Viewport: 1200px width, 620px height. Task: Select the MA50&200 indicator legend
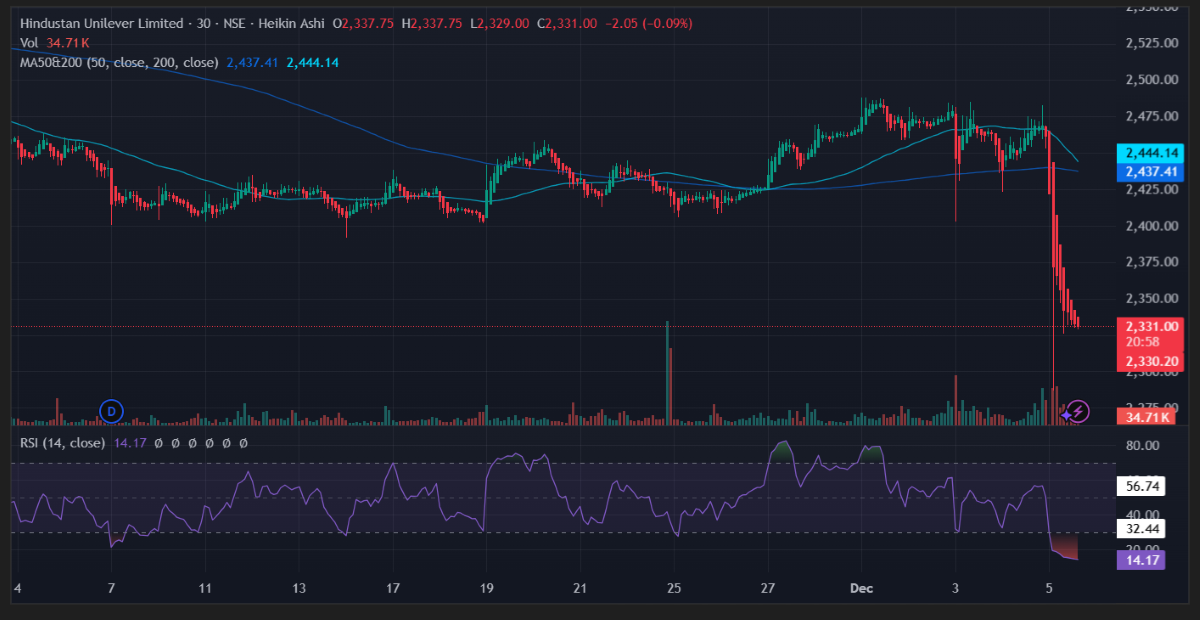click(x=118, y=63)
